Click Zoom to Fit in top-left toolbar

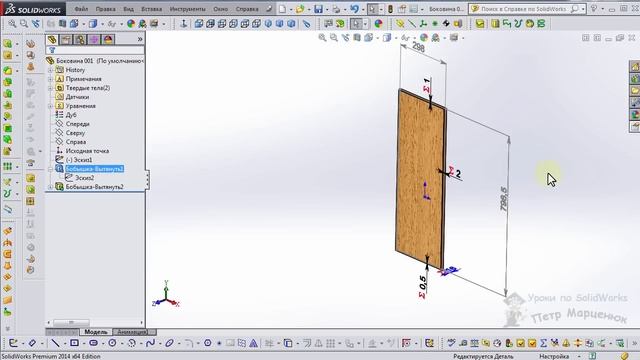coord(12,24)
